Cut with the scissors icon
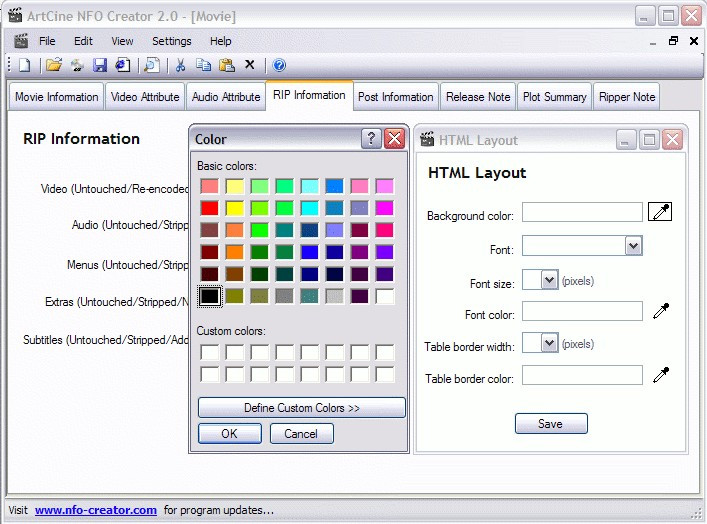 (180, 65)
